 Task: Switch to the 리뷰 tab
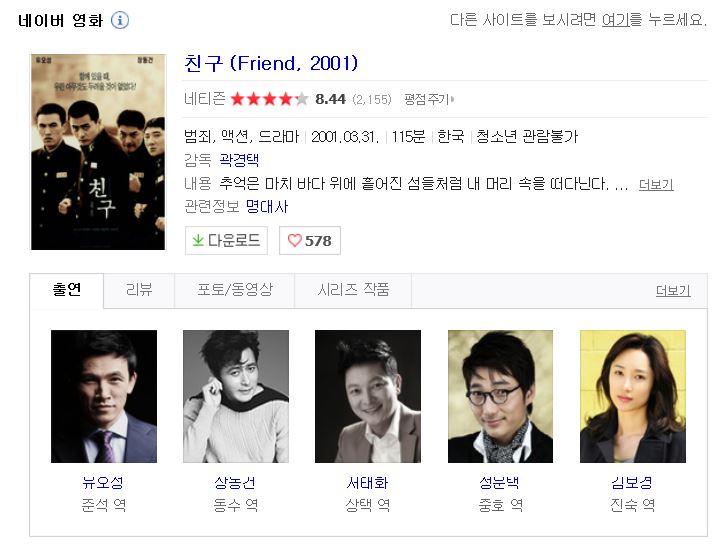139,290
